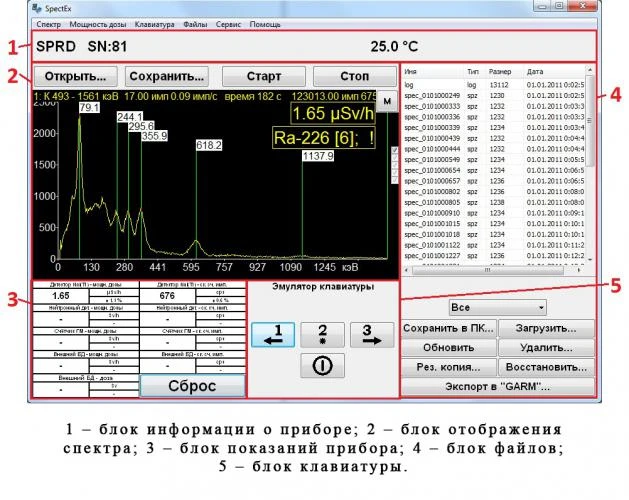Screen dimensions: 629x500
Task: Click the file list vertical scrollbar thumb
Action: 590,120
